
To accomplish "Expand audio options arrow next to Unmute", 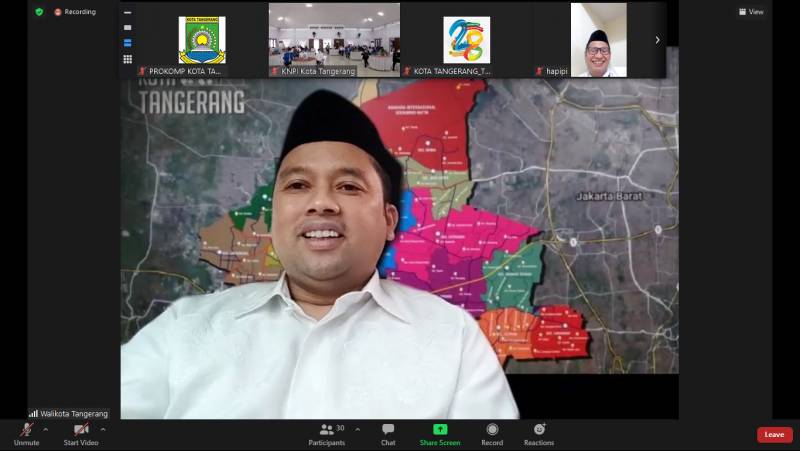I will point(45,429).
